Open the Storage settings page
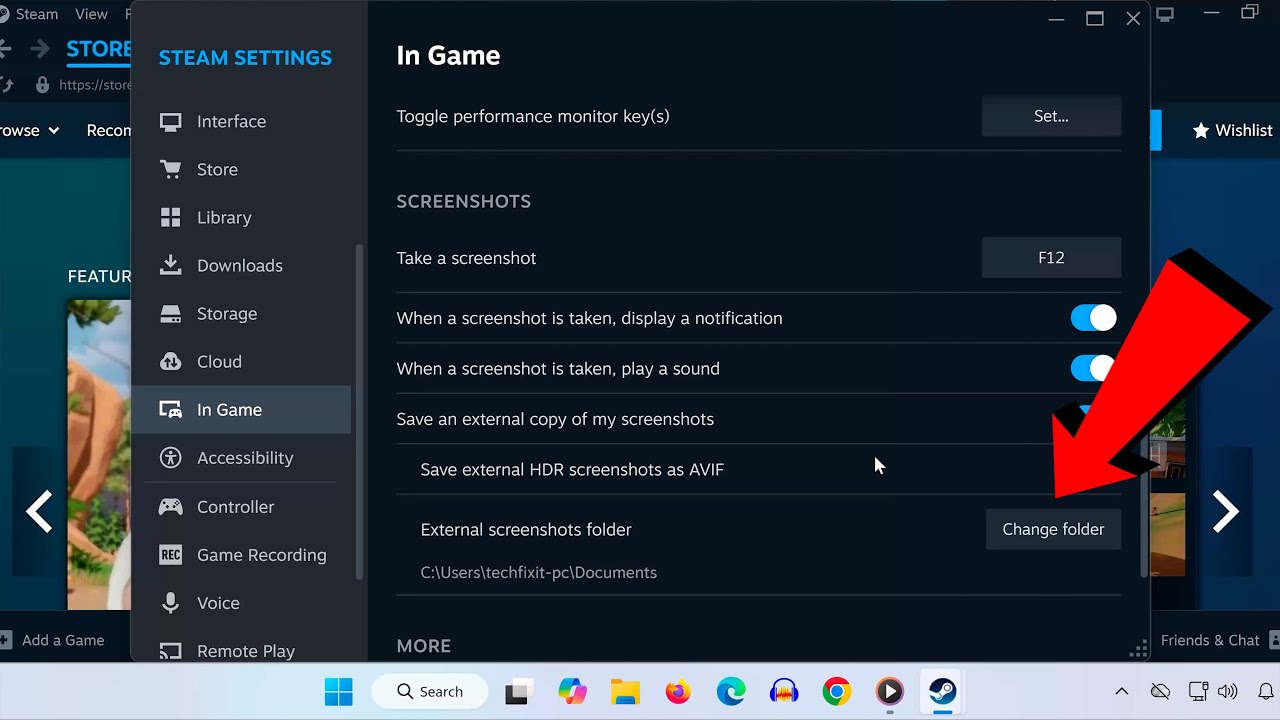Screen dimensions: 1280x720 point(241,313)
